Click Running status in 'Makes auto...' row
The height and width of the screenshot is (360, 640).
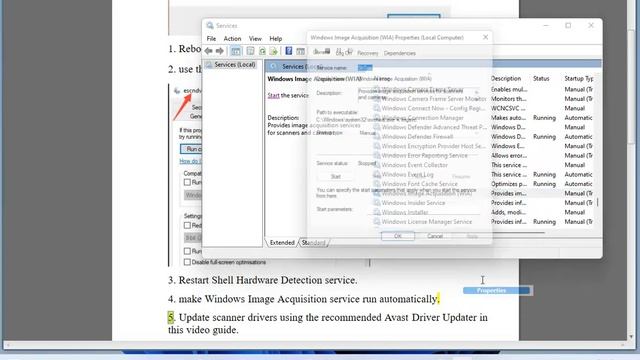coord(544,118)
